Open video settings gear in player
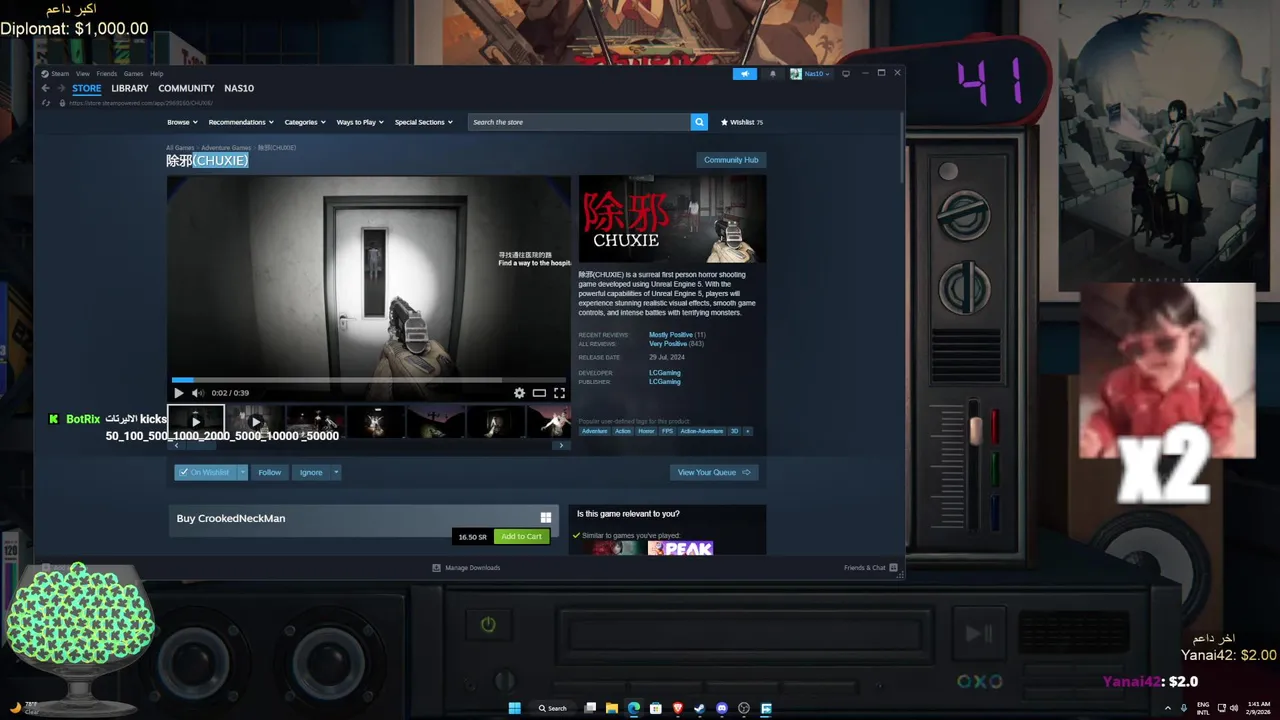Image resolution: width=1280 pixels, height=720 pixels. (x=519, y=393)
